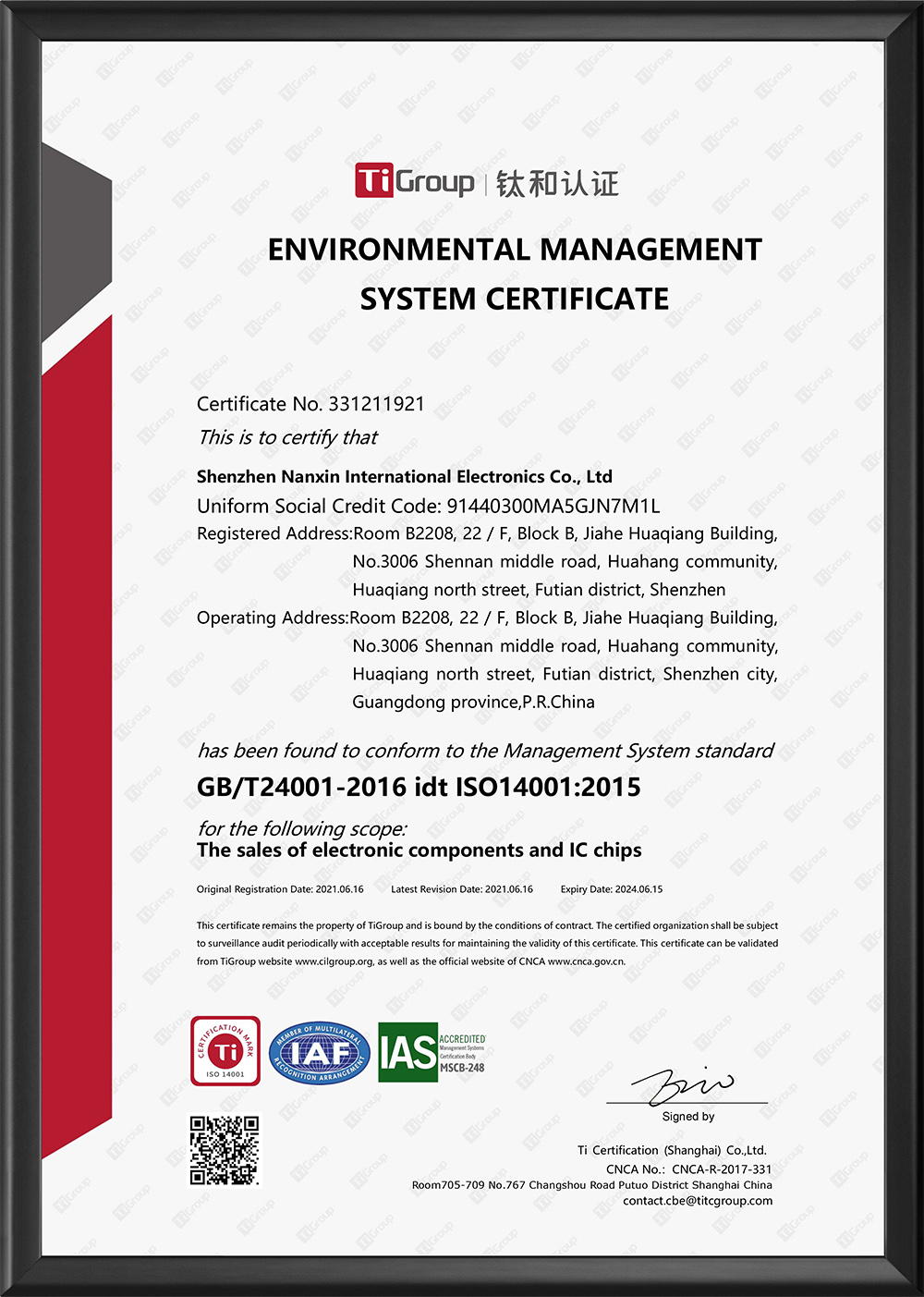This screenshot has width=924, height=1297.
Task: Click the IAF multilateral recognition logo
Action: click(x=319, y=1053)
